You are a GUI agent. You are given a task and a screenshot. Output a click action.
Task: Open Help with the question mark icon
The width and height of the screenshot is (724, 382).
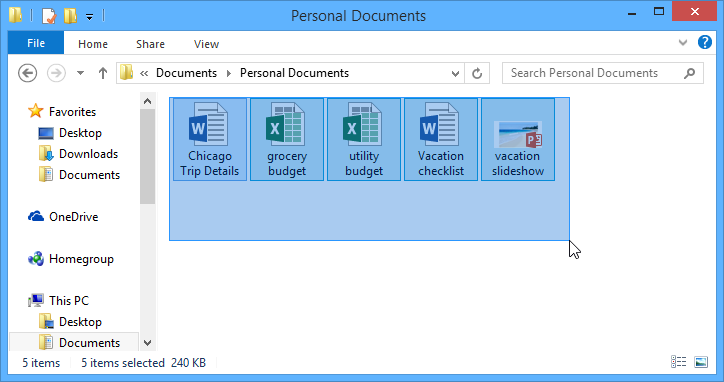704,42
